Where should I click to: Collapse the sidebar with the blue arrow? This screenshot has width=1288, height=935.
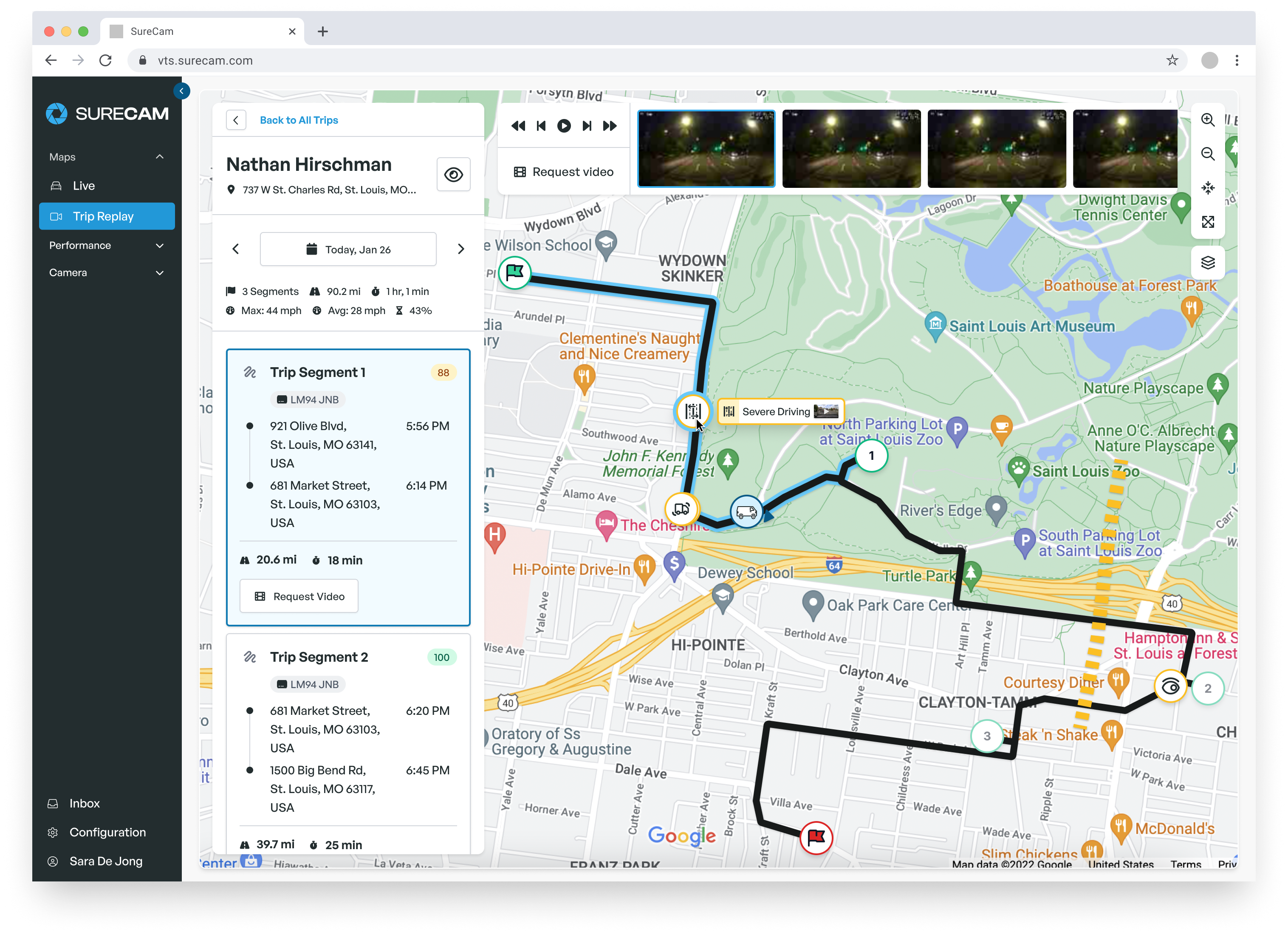tap(182, 91)
